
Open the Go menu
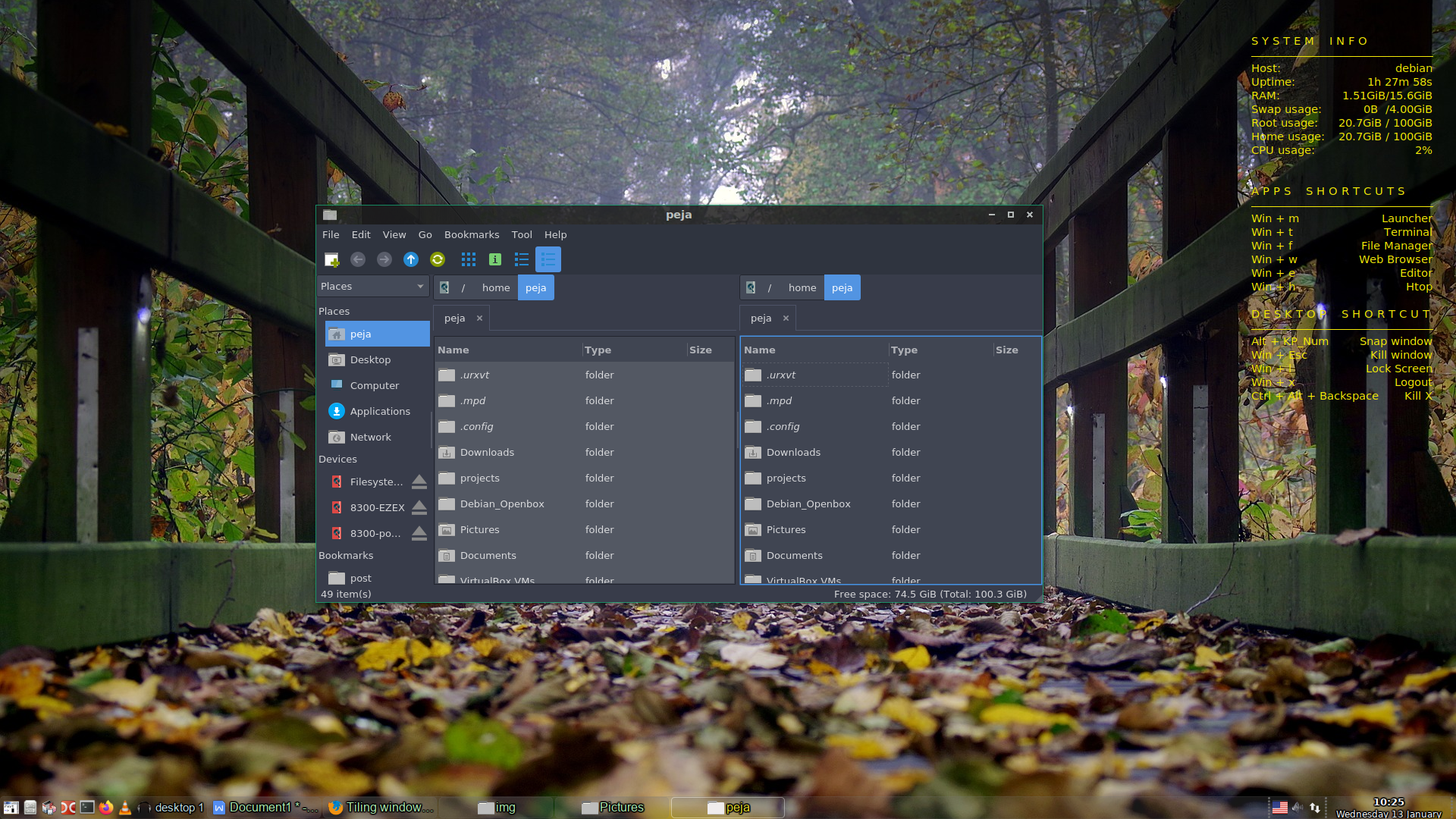(425, 234)
